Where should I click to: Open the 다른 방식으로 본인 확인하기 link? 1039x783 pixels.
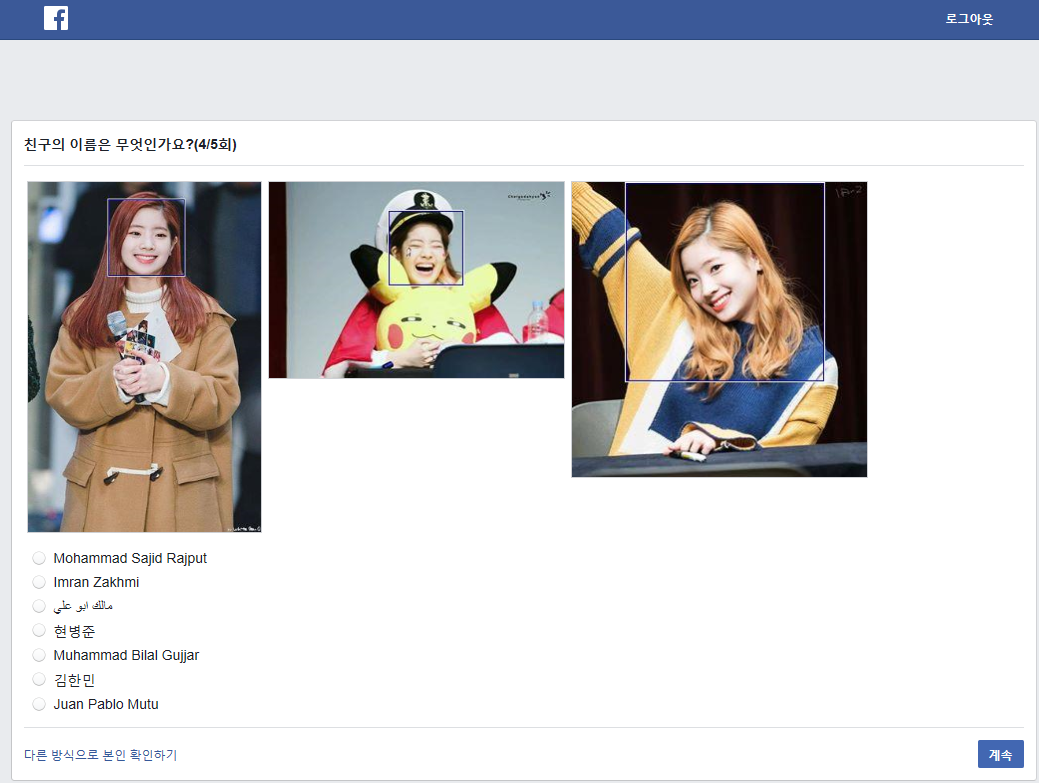tap(100, 755)
